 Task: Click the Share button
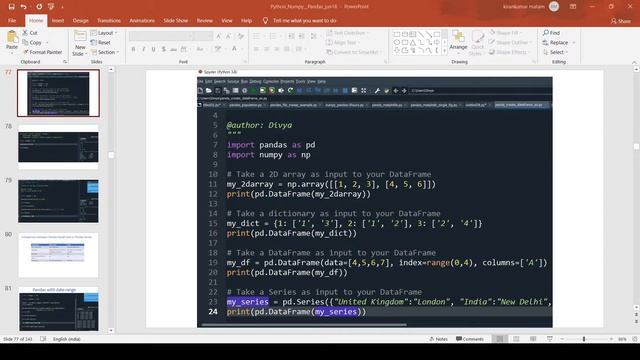[620, 21]
